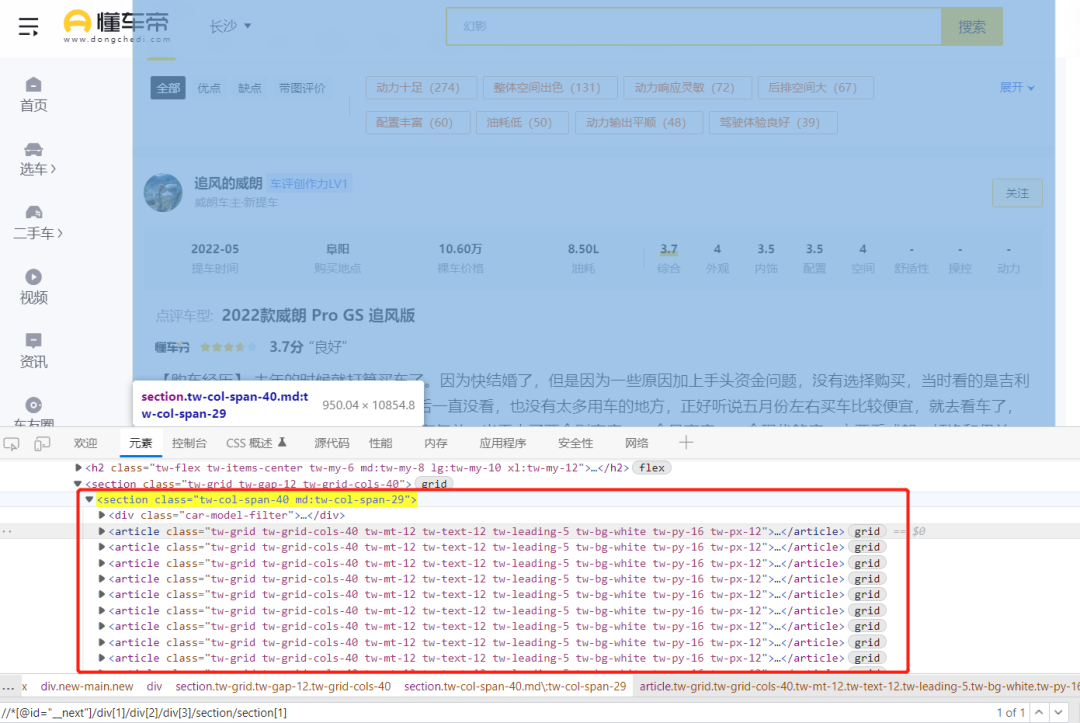This screenshot has width=1080, height=723.
Task: Click the breadcrumb ellipsis overflow button
Action: tap(8, 687)
